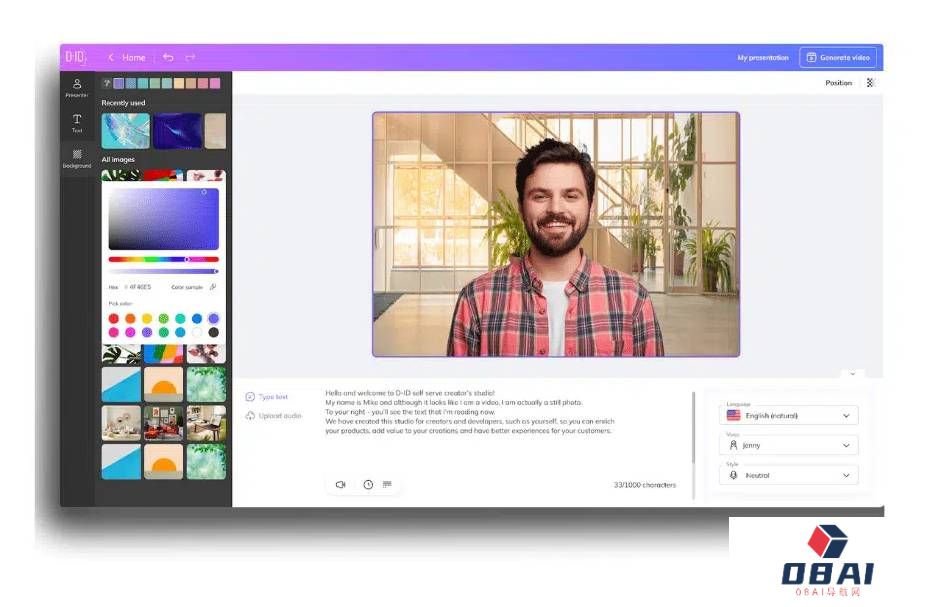935x607 pixels.
Task: Rename the My presentation title
Action: [x=763, y=58]
